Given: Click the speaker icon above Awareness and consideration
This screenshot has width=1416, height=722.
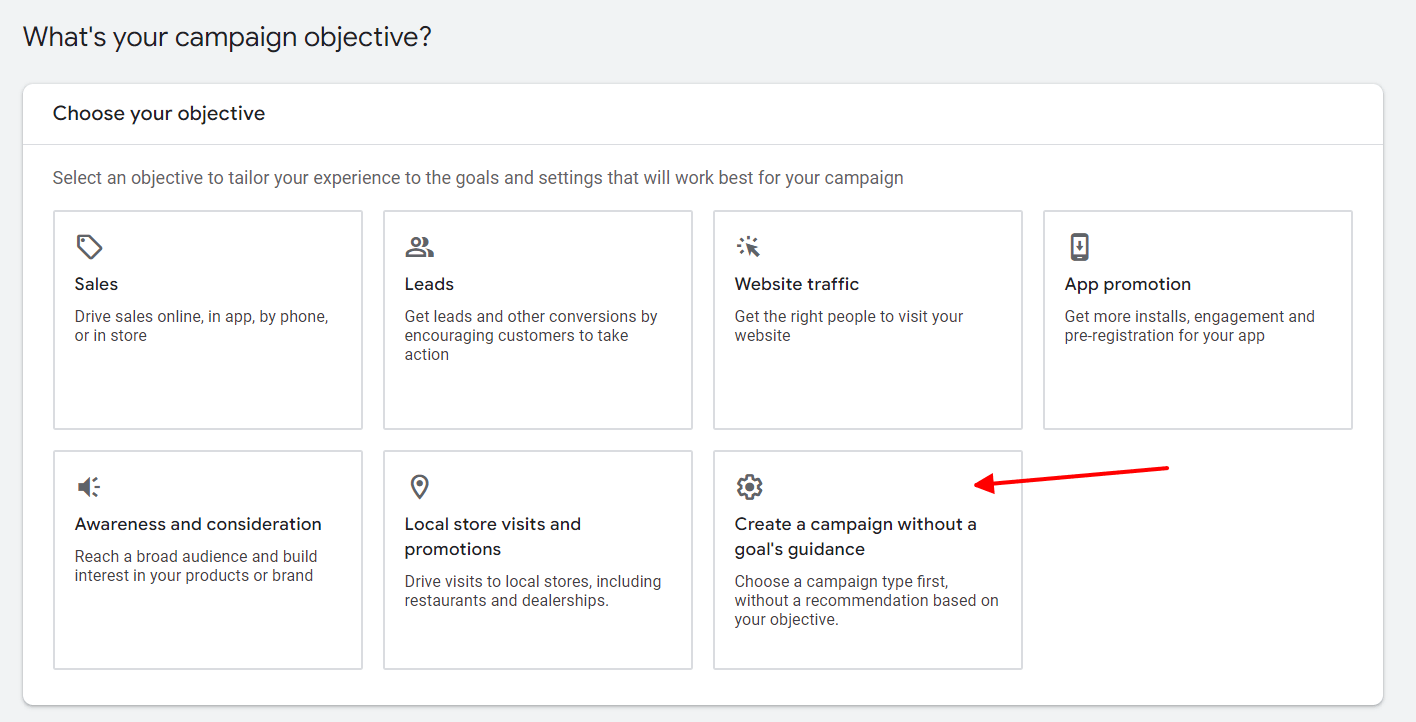Looking at the screenshot, I should (89, 486).
